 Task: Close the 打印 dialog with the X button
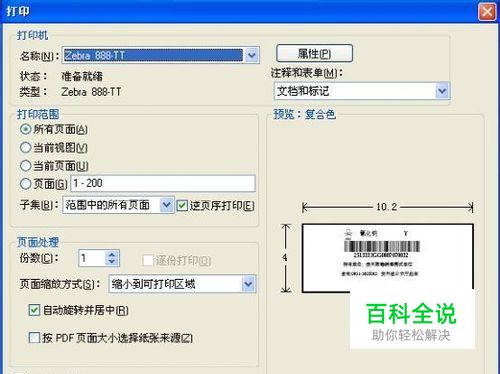coord(487,12)
